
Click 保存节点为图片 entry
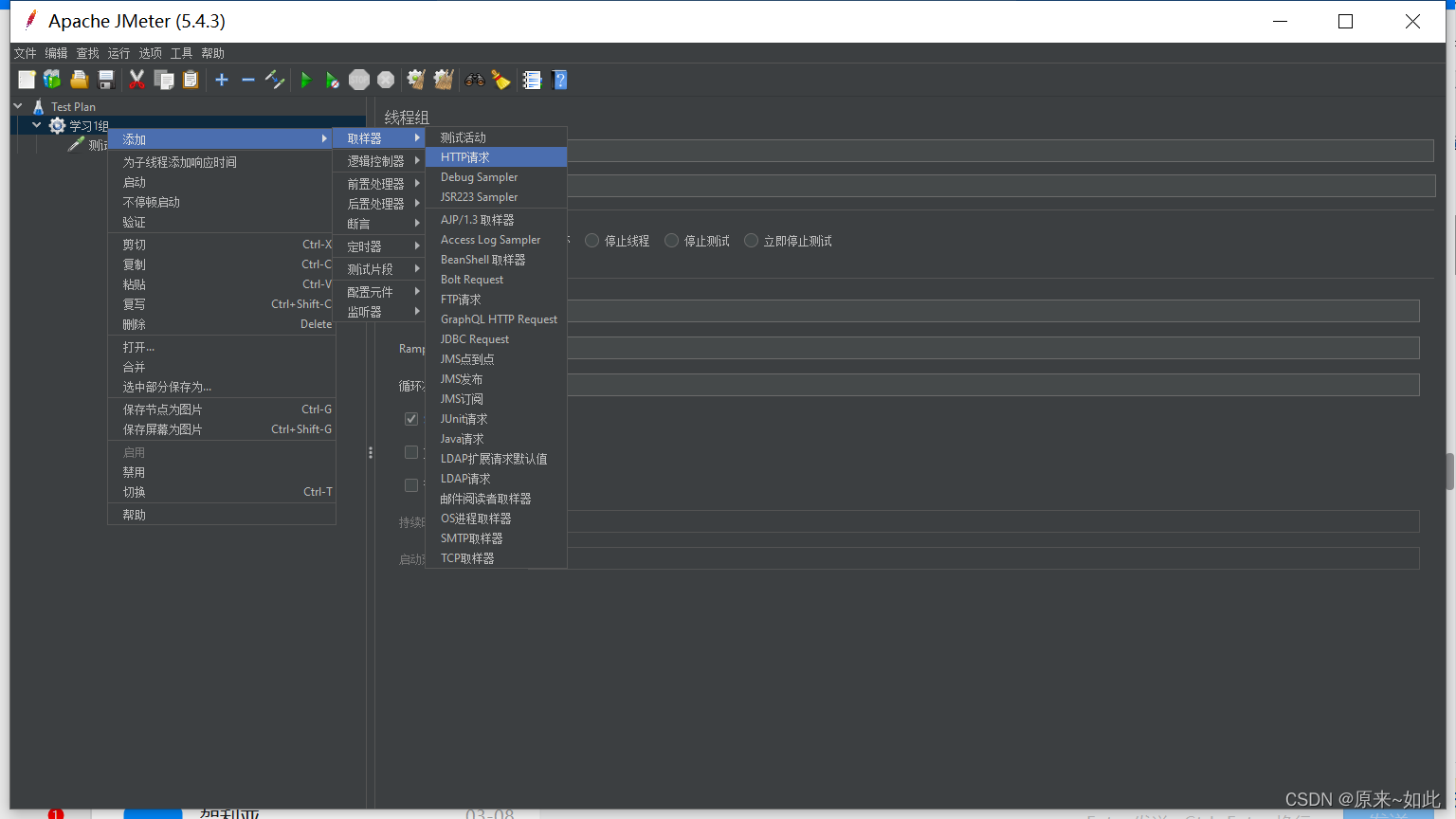coord(222,409)
